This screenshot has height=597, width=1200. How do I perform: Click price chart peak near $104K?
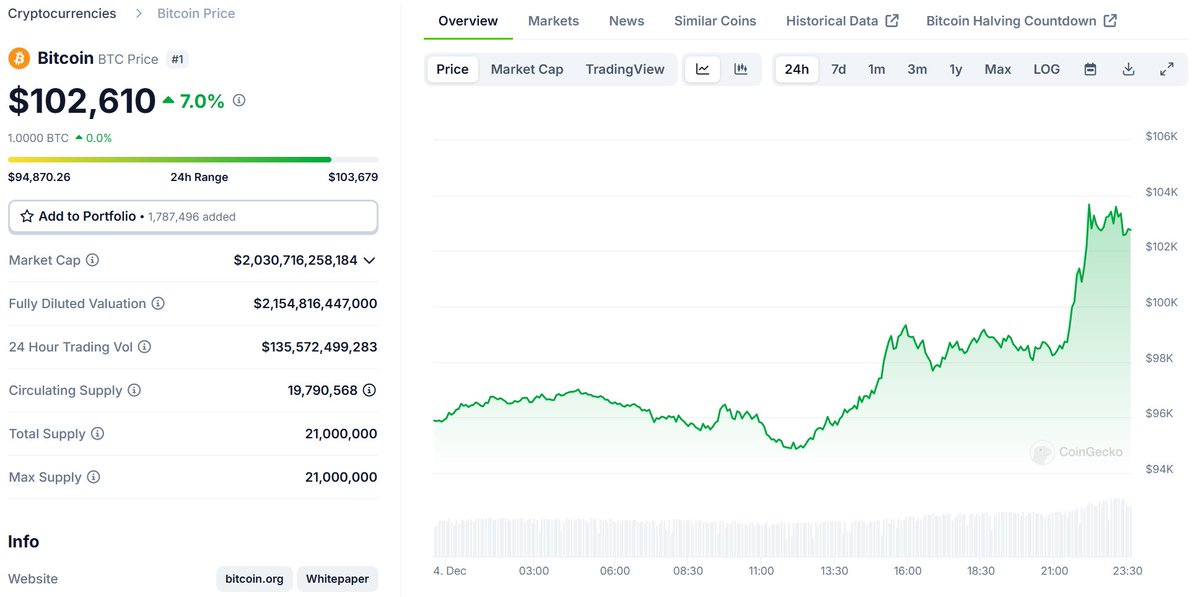(x=1089, y=205)
